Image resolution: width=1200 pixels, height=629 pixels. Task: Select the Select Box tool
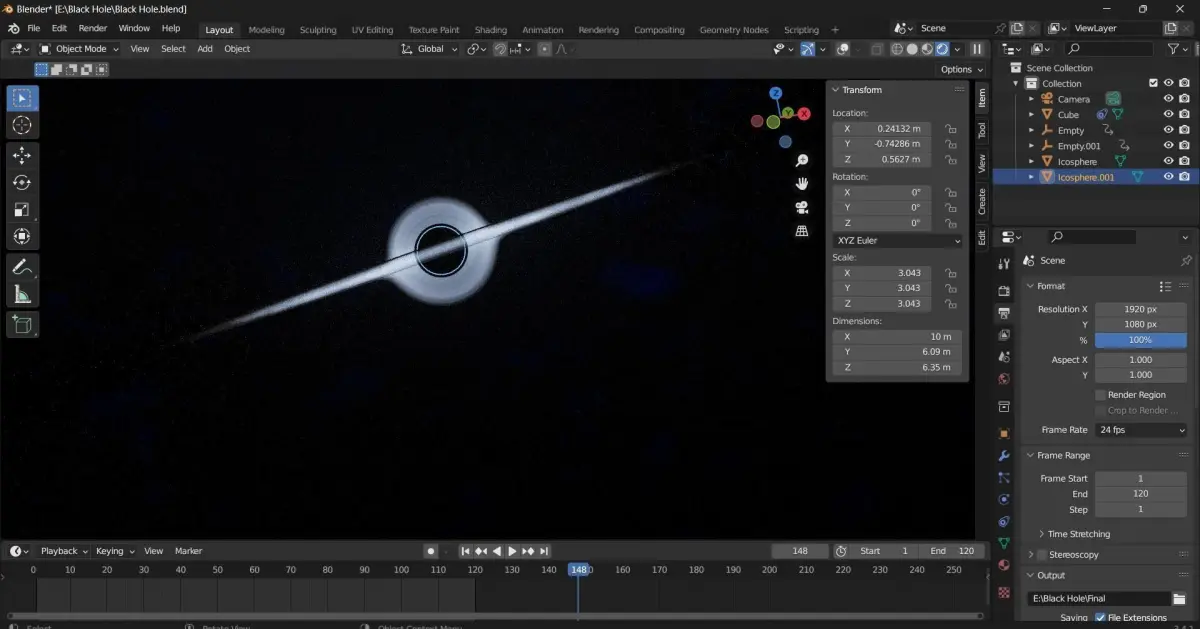coord(22,98)
